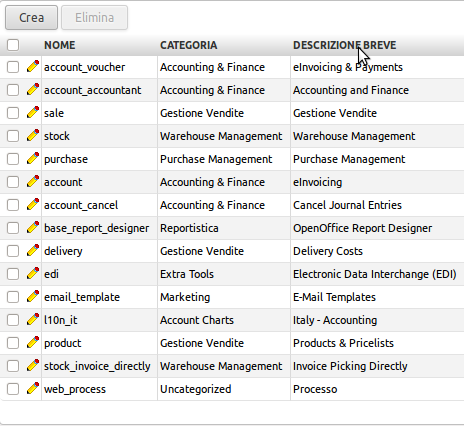Click the Crea button
This screenshot has width=464, height=426.
(31, 18)
